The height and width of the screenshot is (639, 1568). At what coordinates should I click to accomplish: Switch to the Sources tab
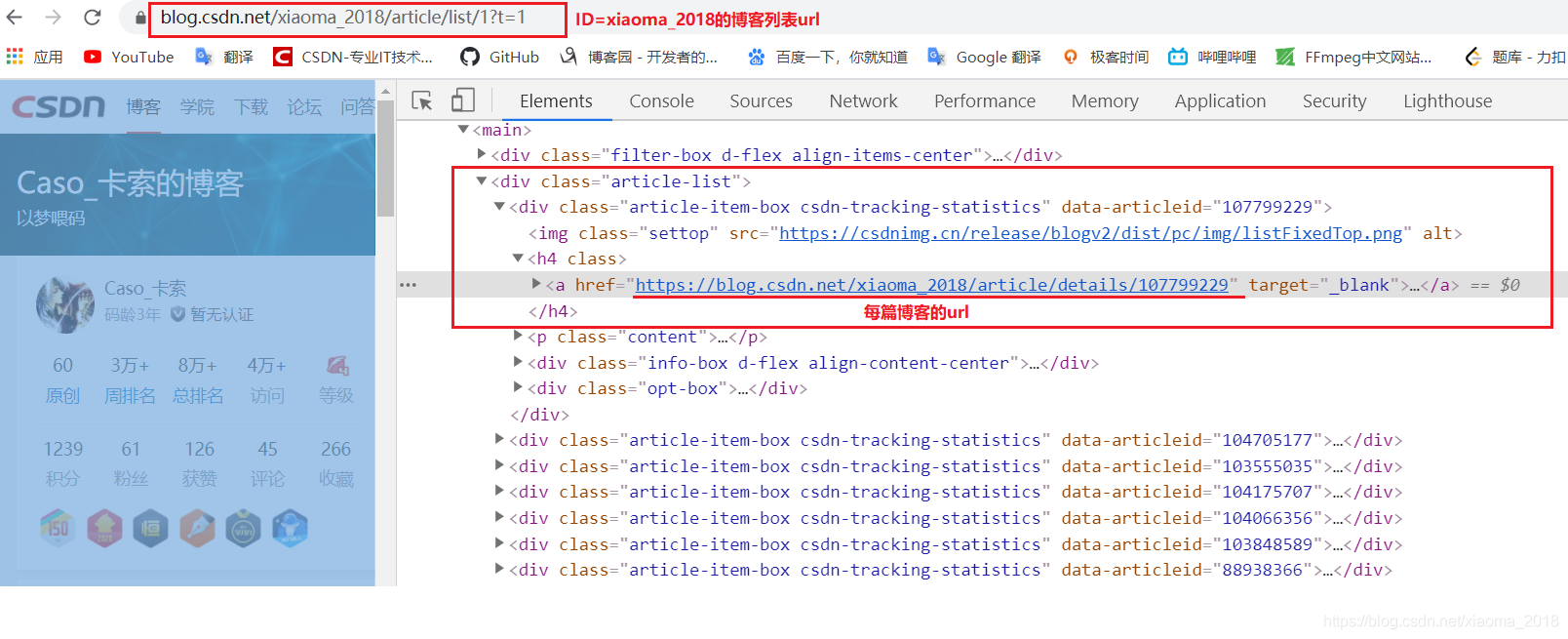point(761,100)
